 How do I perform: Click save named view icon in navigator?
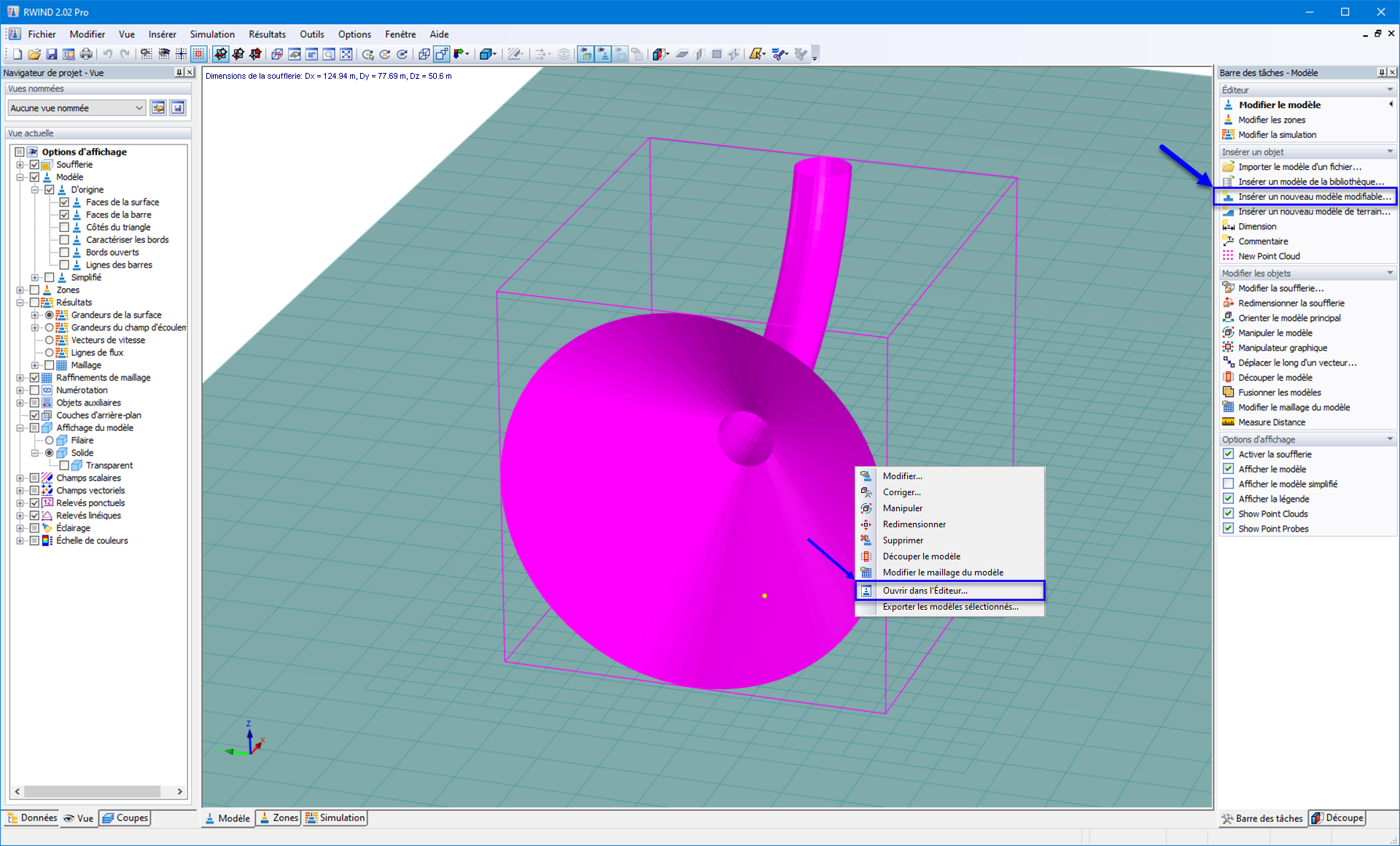(x=177, y=108)
